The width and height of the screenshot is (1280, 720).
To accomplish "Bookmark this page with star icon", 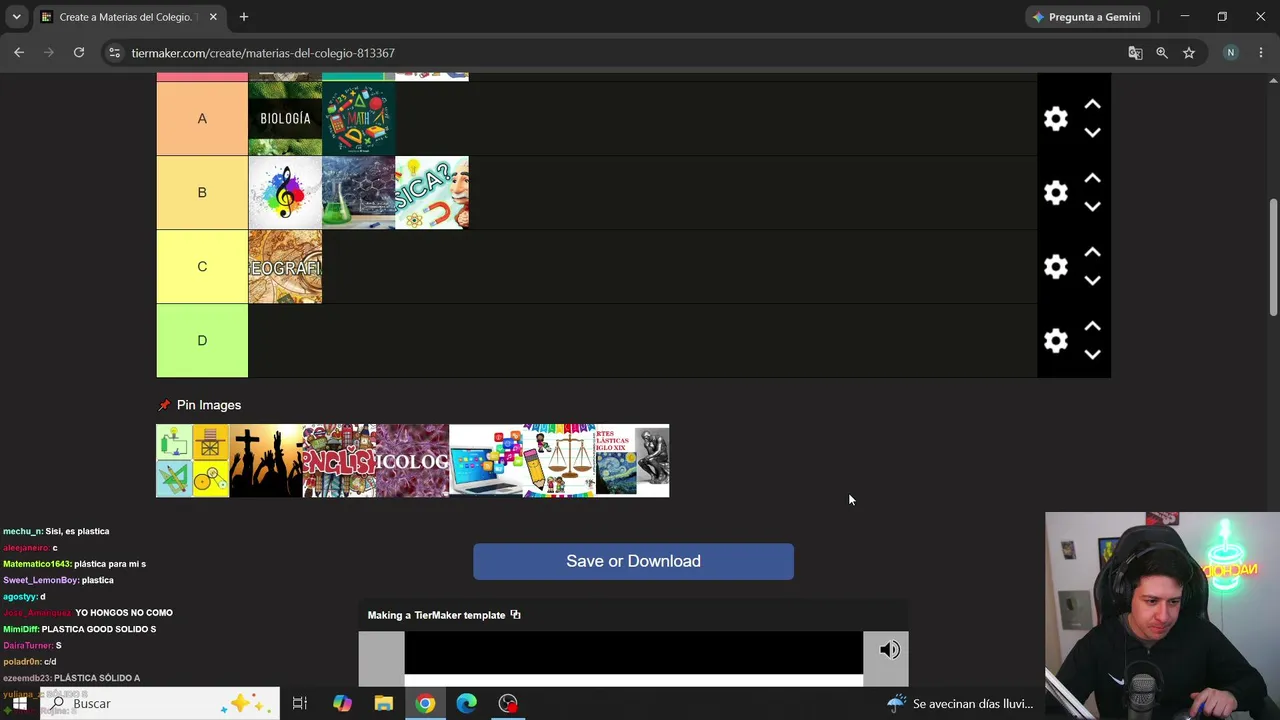I will 1189,53.
